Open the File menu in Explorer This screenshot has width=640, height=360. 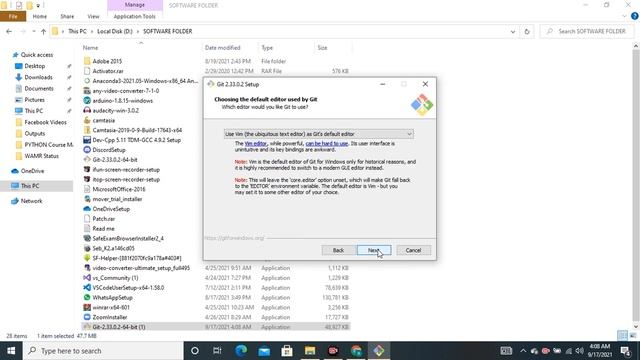pyautogui.click(x=13, y=16)
